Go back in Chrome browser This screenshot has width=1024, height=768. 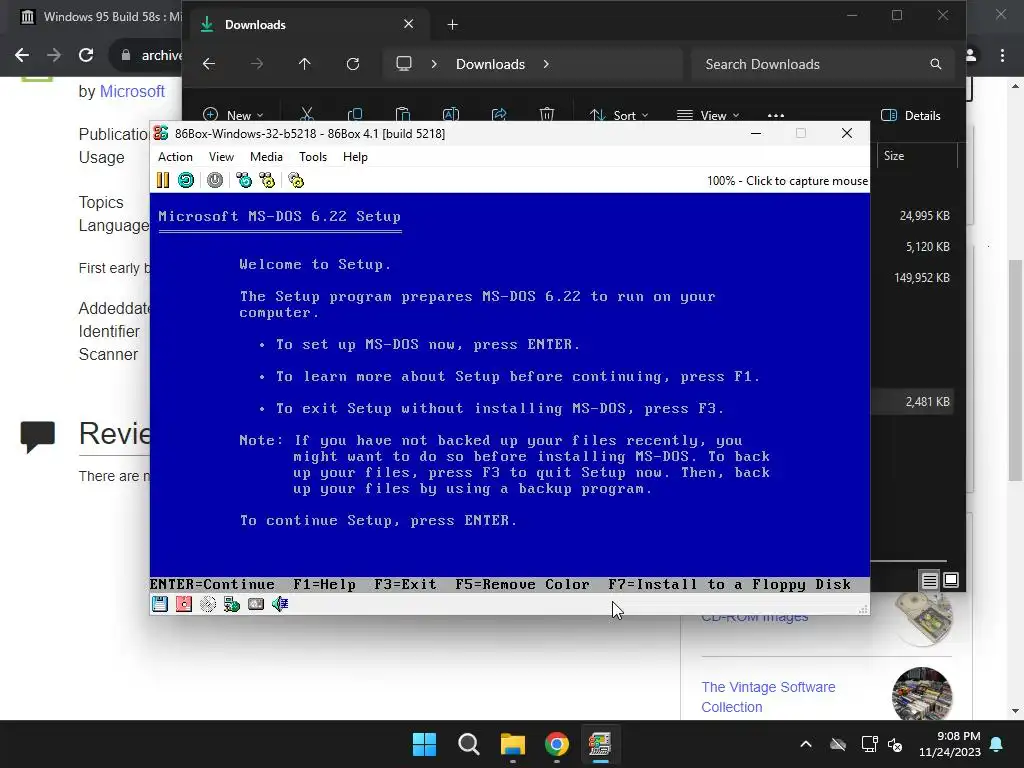click(x=22, y=56)
